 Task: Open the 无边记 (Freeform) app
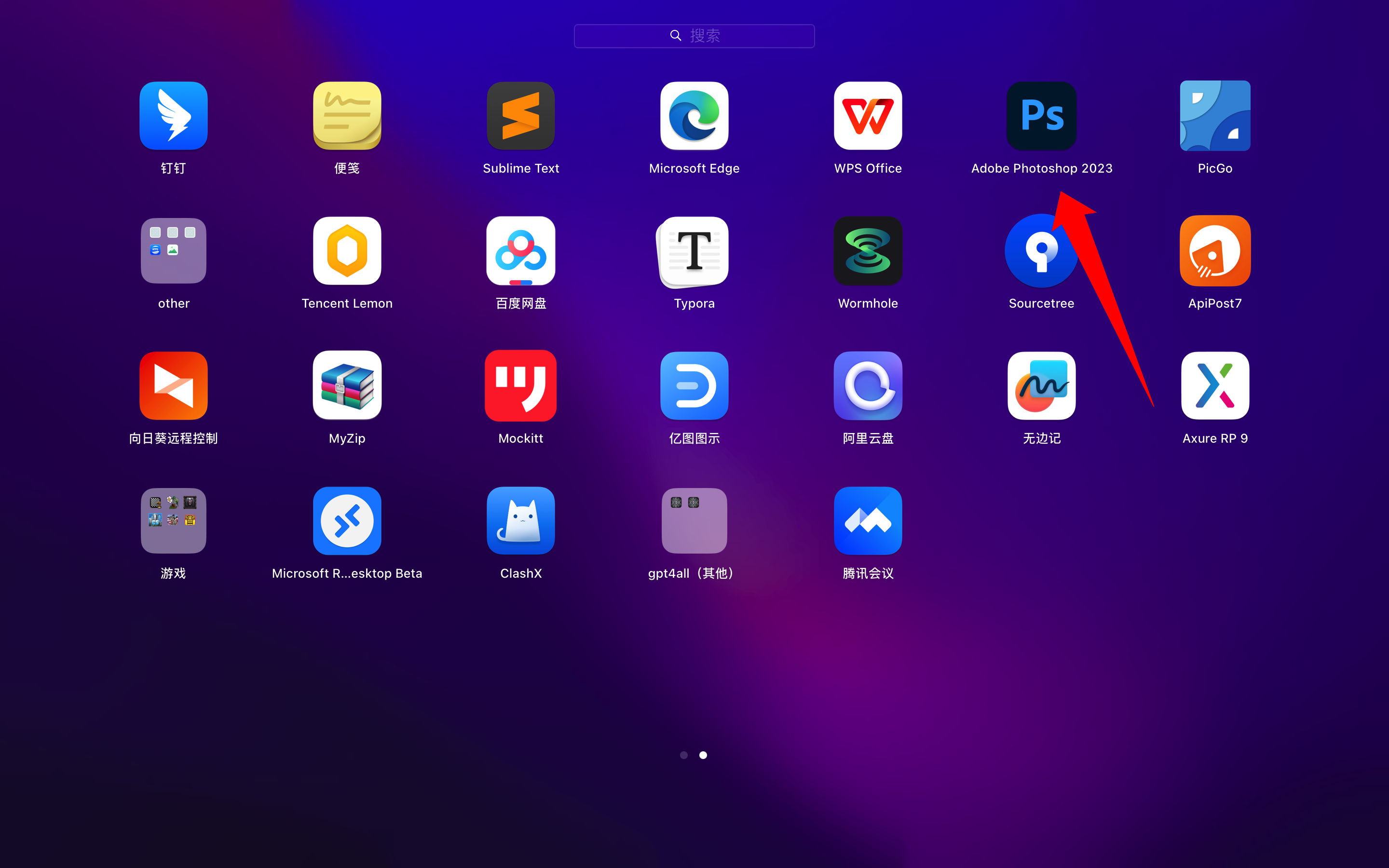pyautogui.click(x=1042, y=386)
